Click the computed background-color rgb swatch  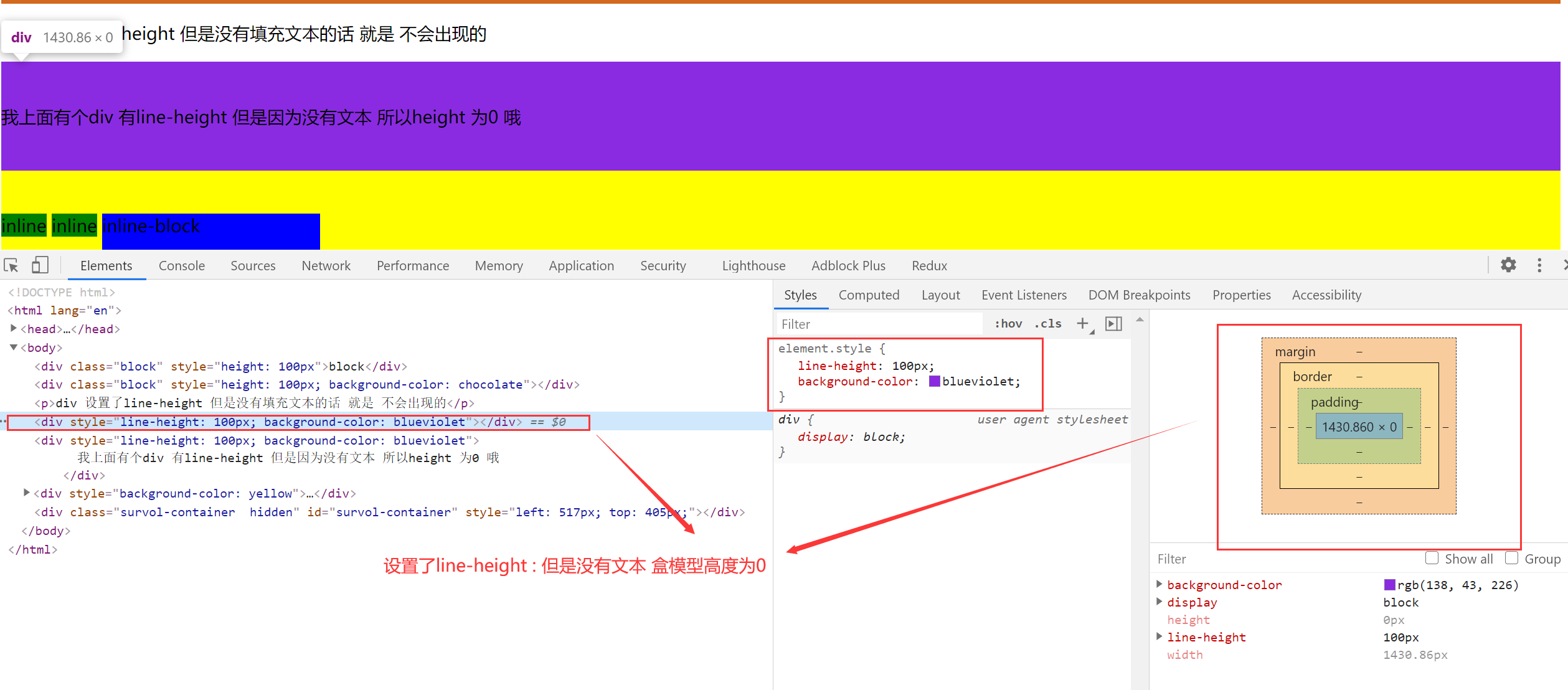tap(1389, 584)
